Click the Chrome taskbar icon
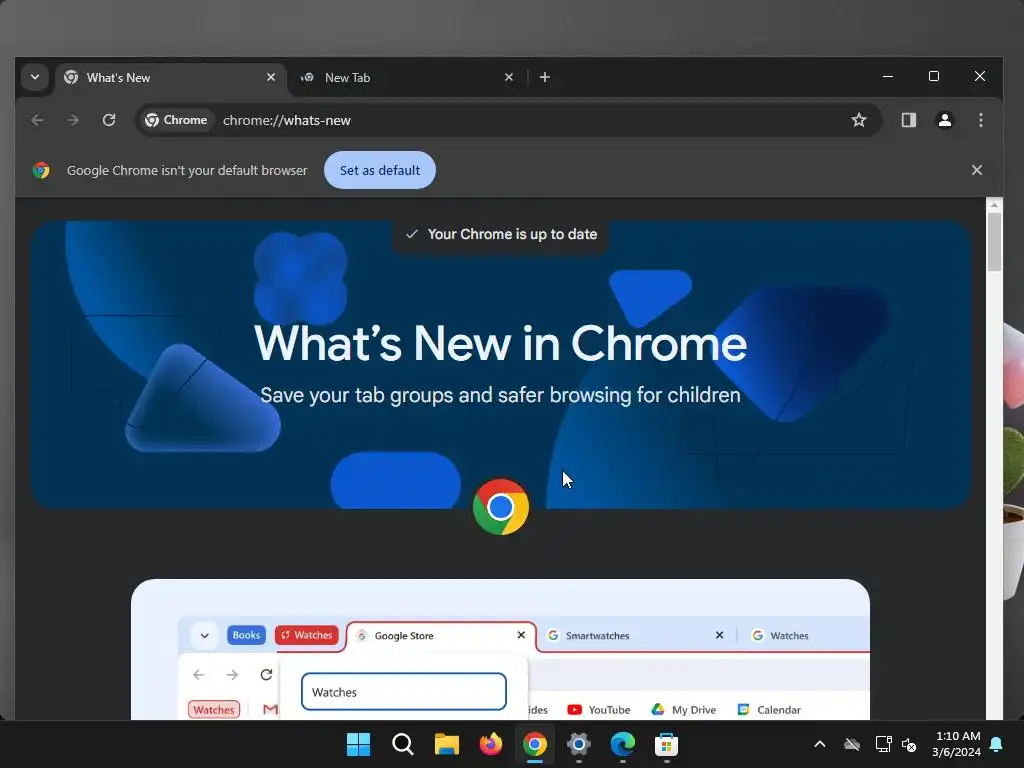1024x768 pixels. pyautogui.click(x=535, y=744)
